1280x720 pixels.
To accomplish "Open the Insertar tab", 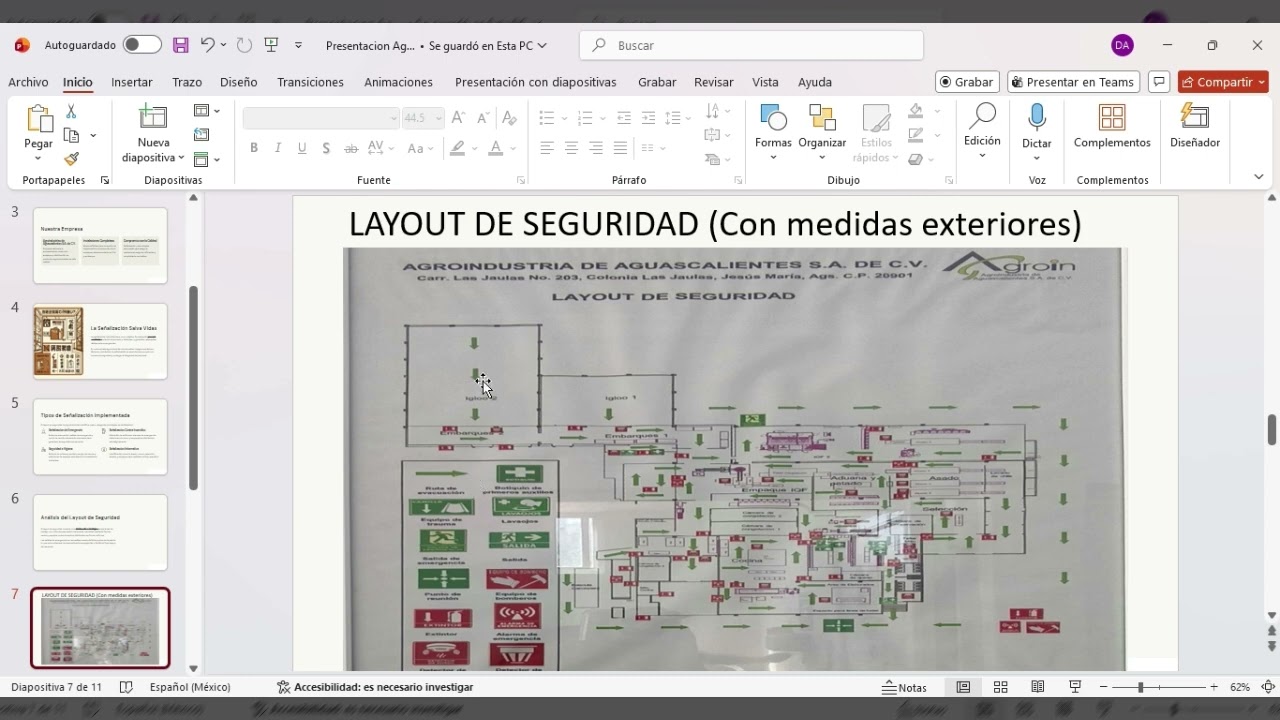I will click(x=131, y=82).
